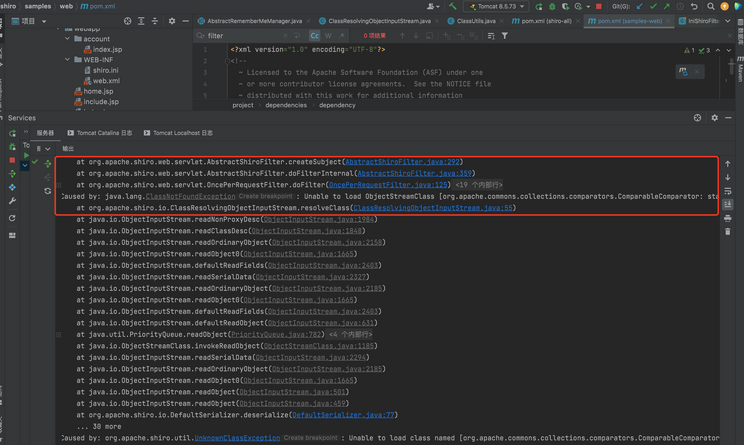Click the UnknownClassException link
This screenshot has height=445, width=744.
[237, 438]
